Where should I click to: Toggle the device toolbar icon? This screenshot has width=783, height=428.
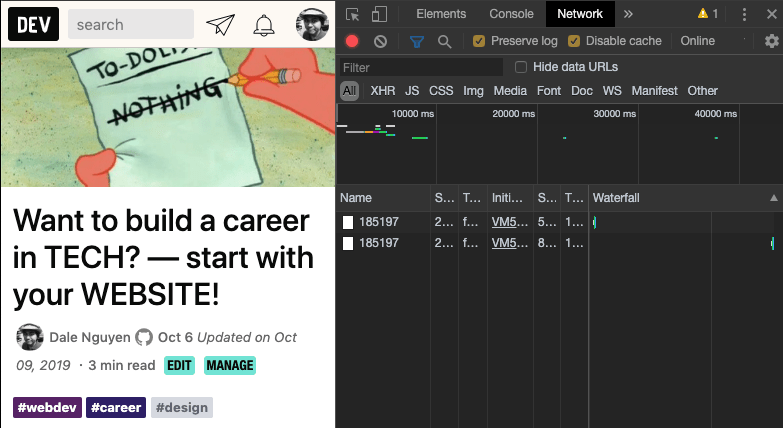380,14
